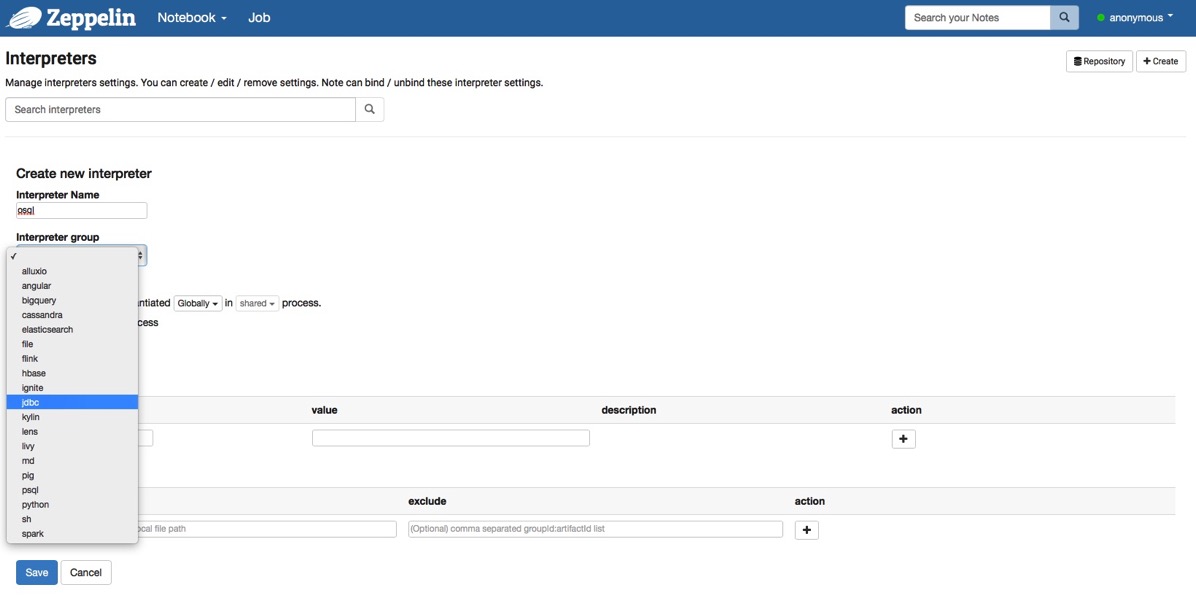The image size is (1196, 604).
Task: Click the exclude artifacts input field
Action: (x=595, y=528)
